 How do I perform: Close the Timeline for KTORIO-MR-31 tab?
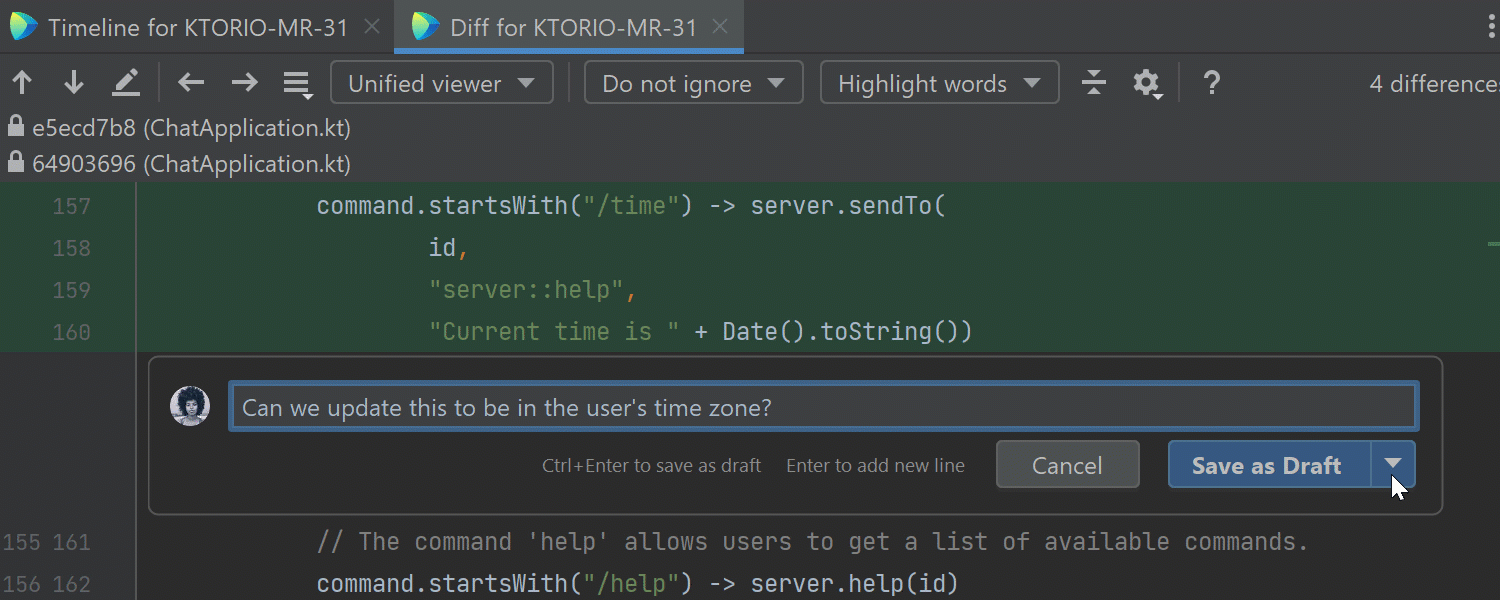pyautogui.click(x=372, y=27)
